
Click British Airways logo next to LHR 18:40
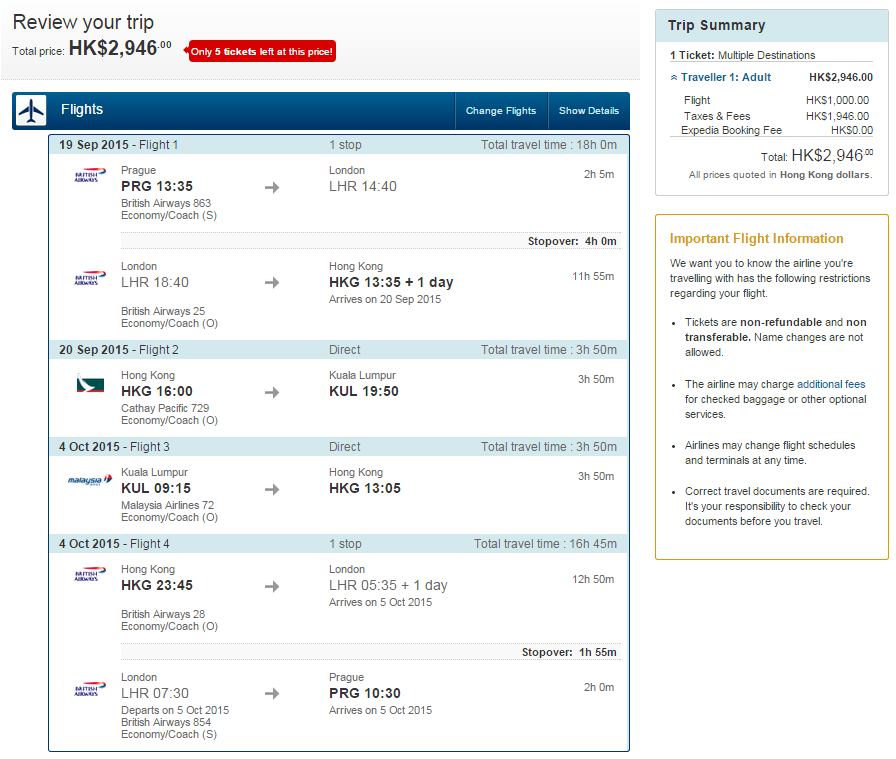[90, 278]
